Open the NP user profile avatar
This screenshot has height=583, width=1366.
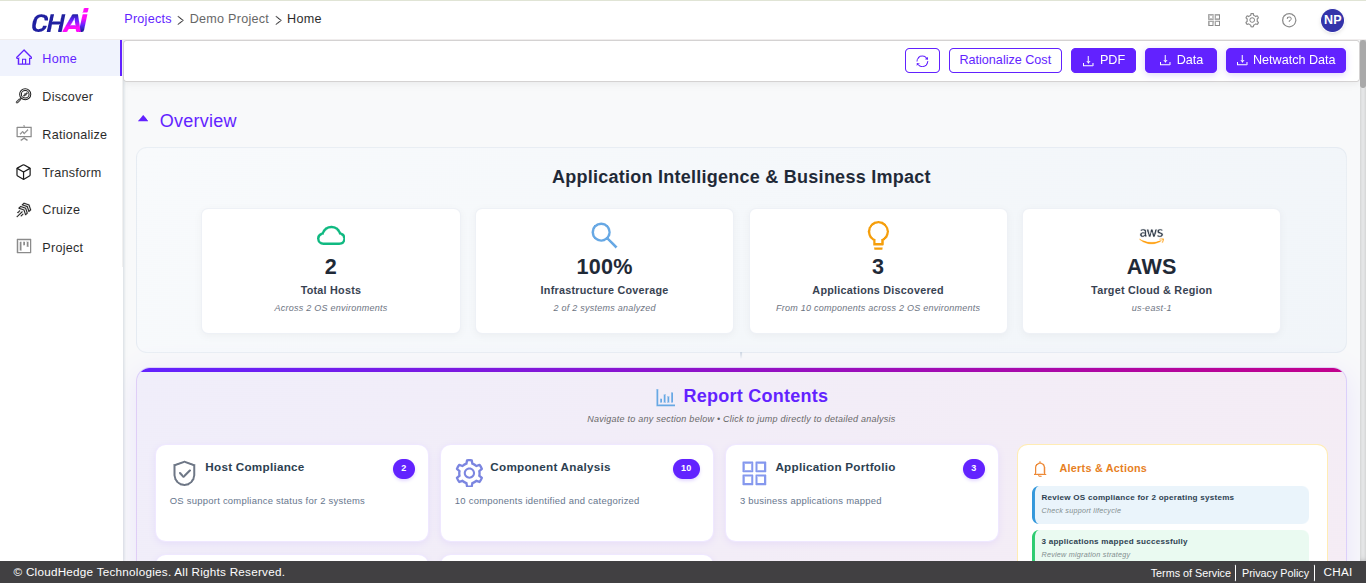[1332, 20]
